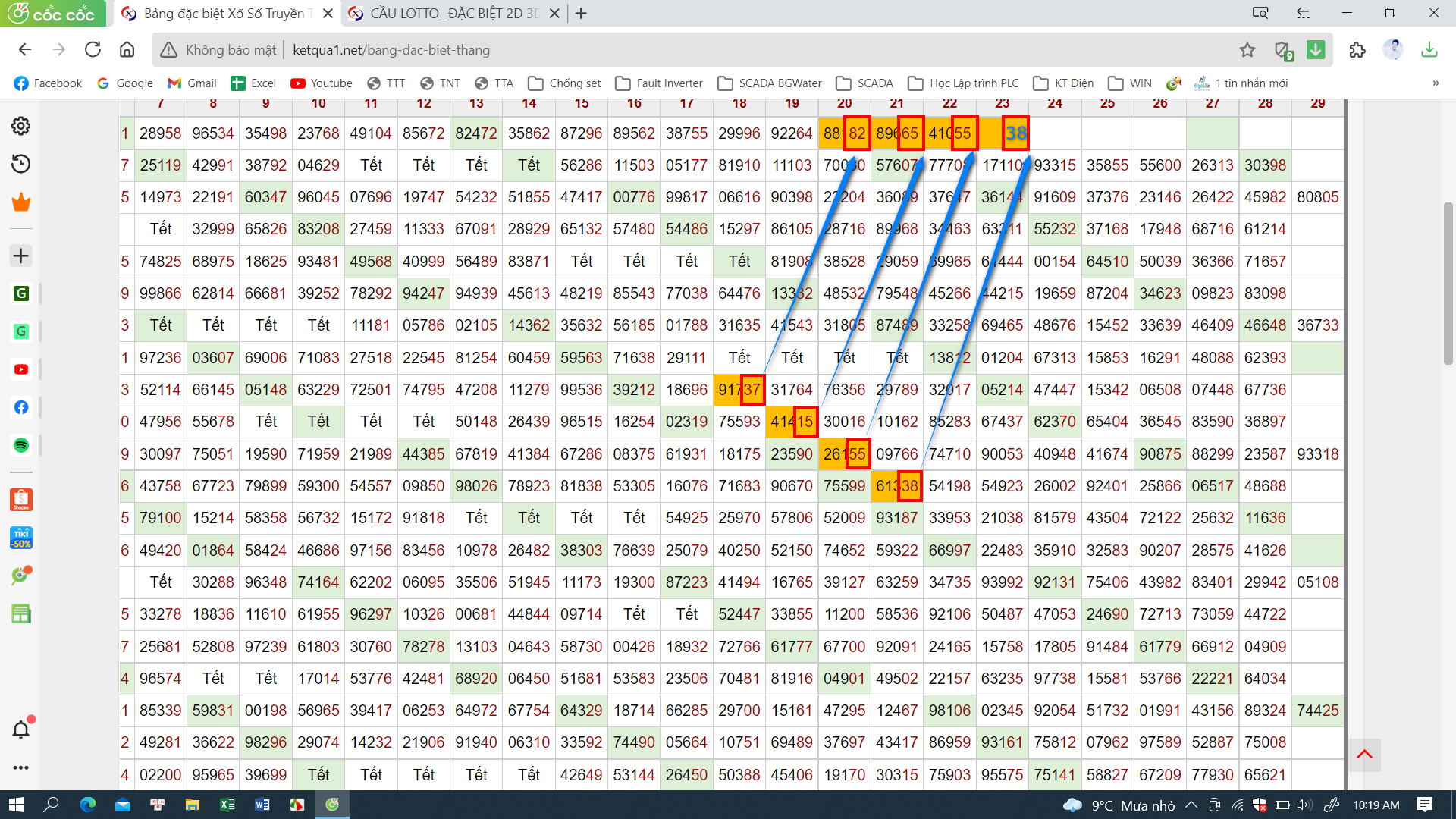Show hidden system tray icons
Viewport: 1456px width, 819px height.
[1191, 805]
